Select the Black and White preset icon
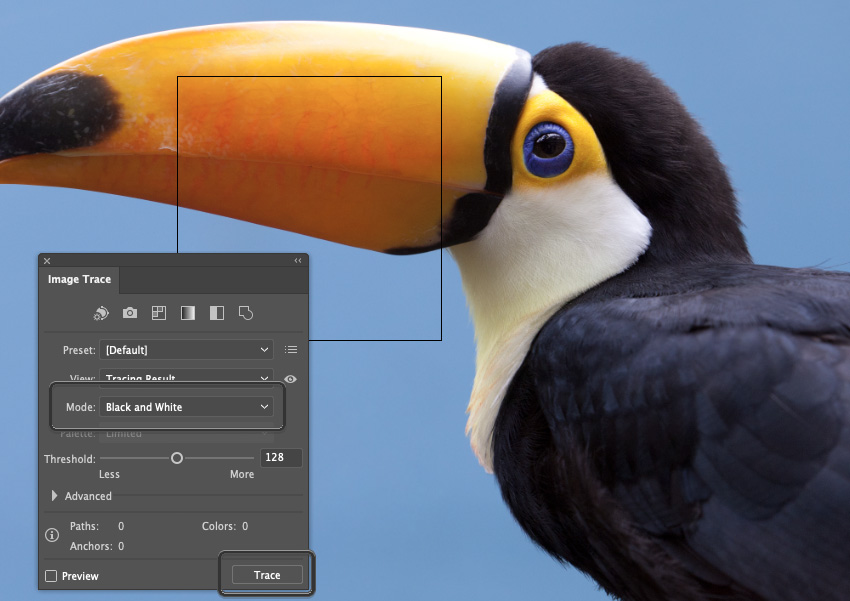Image resolution: width=850 pixels, height=601 pixels. point(216,312)
